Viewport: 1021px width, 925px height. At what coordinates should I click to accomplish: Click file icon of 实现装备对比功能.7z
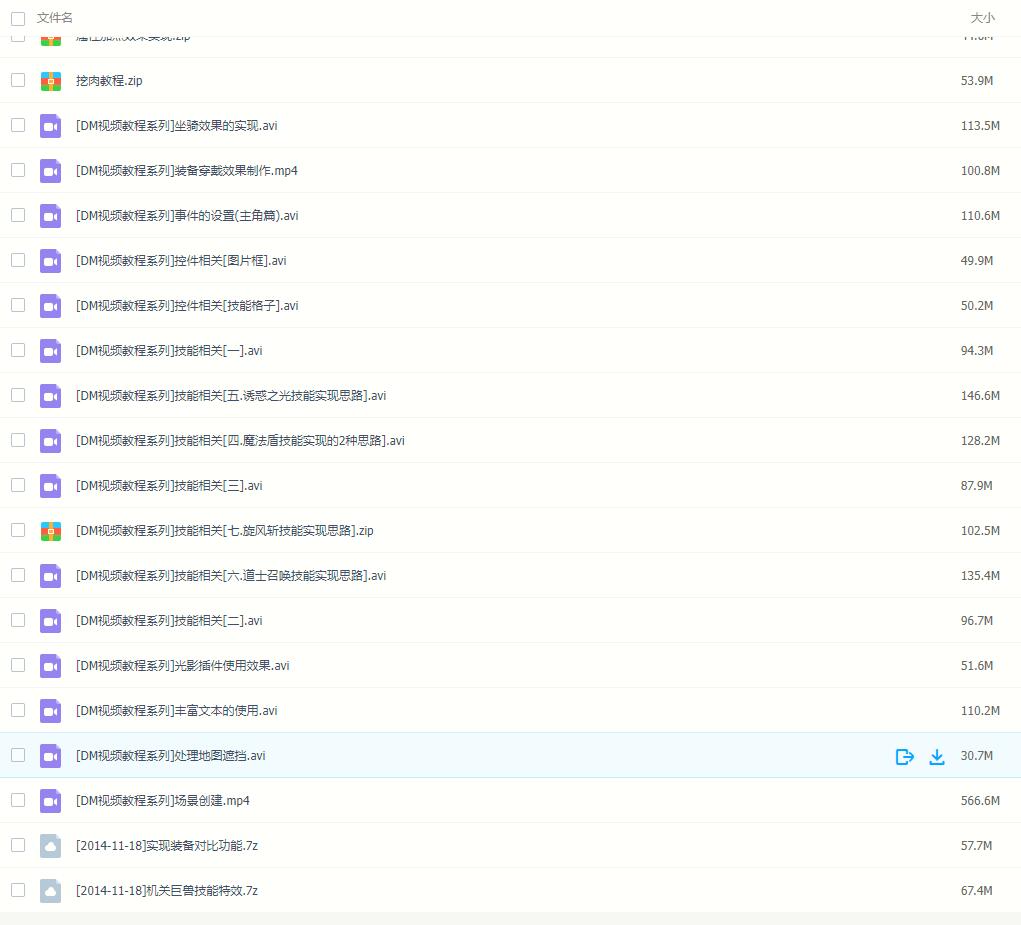tap(51, 845)
